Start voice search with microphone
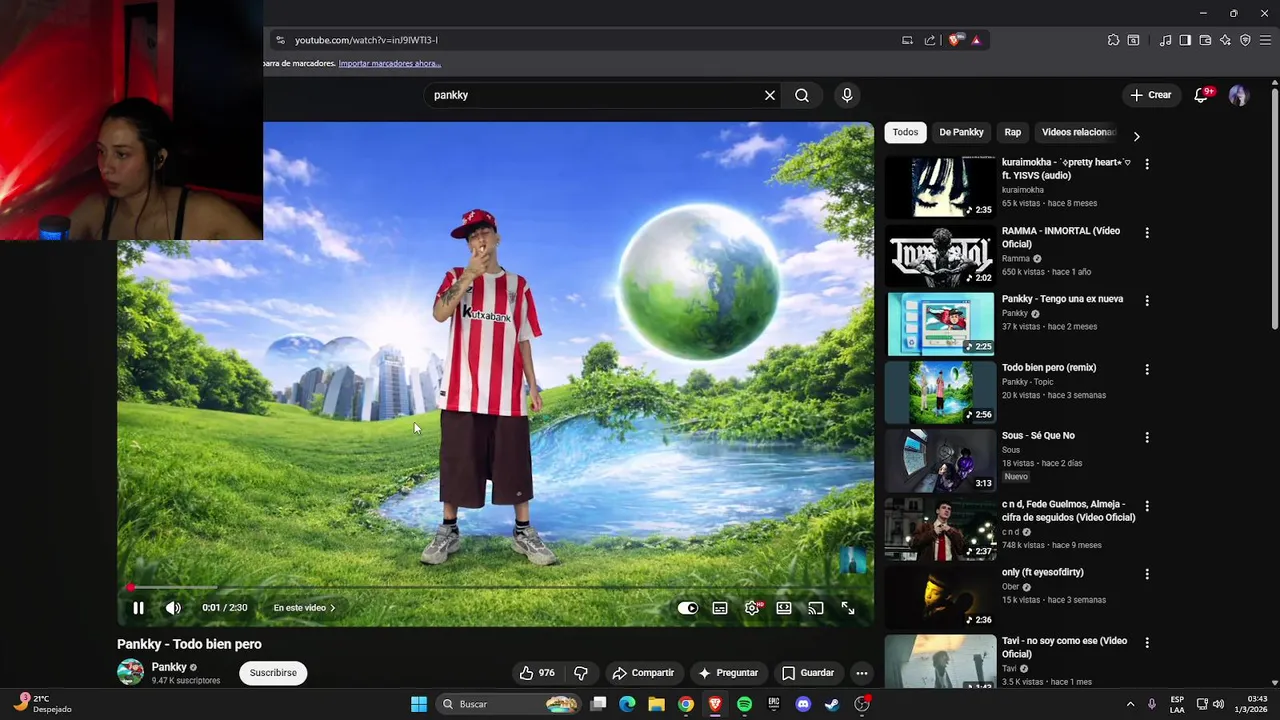Viewport: 1280px width, 720px height. click(x=847, y=95)
